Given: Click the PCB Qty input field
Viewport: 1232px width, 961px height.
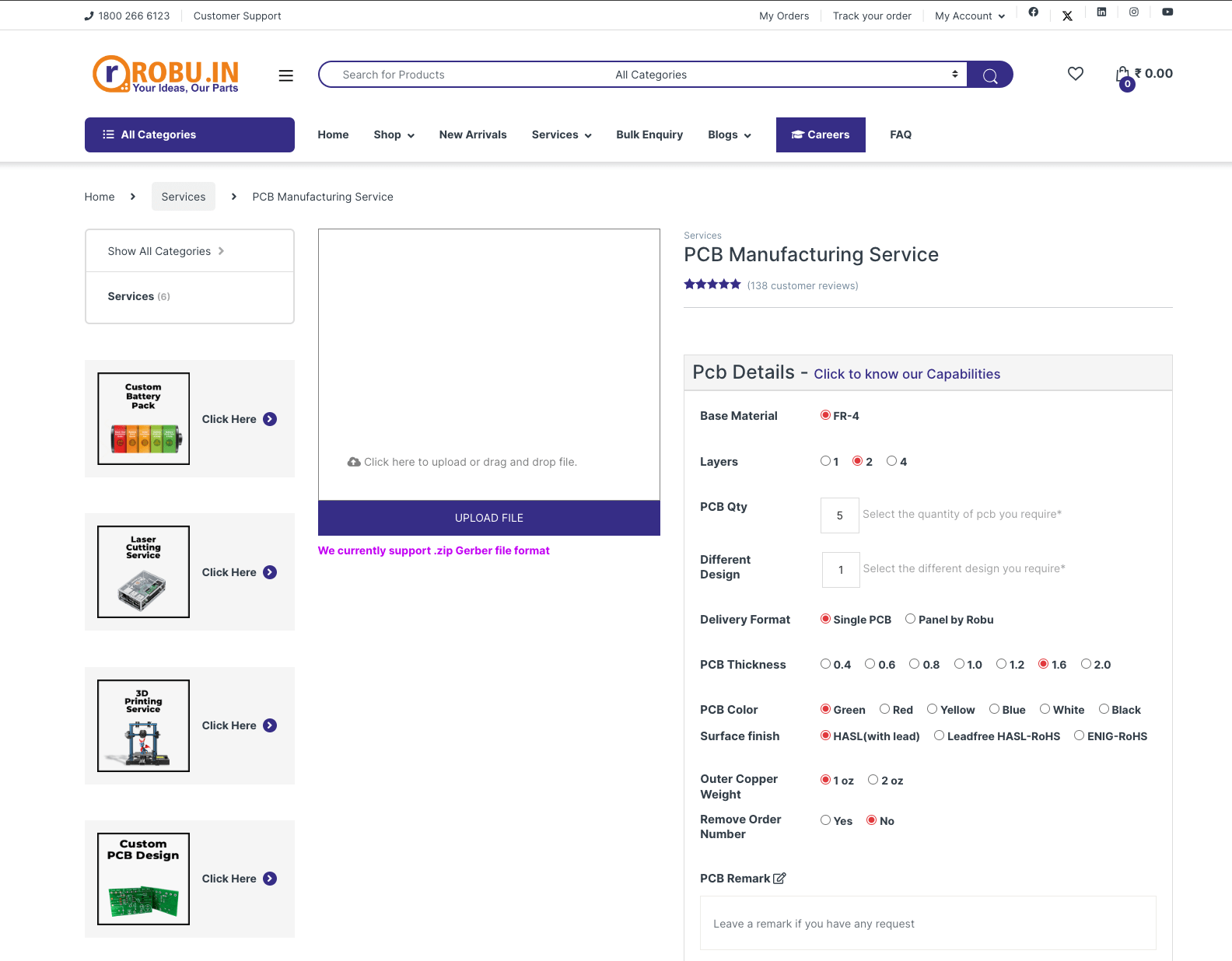Looking at the screenshot, I should 840,515.
